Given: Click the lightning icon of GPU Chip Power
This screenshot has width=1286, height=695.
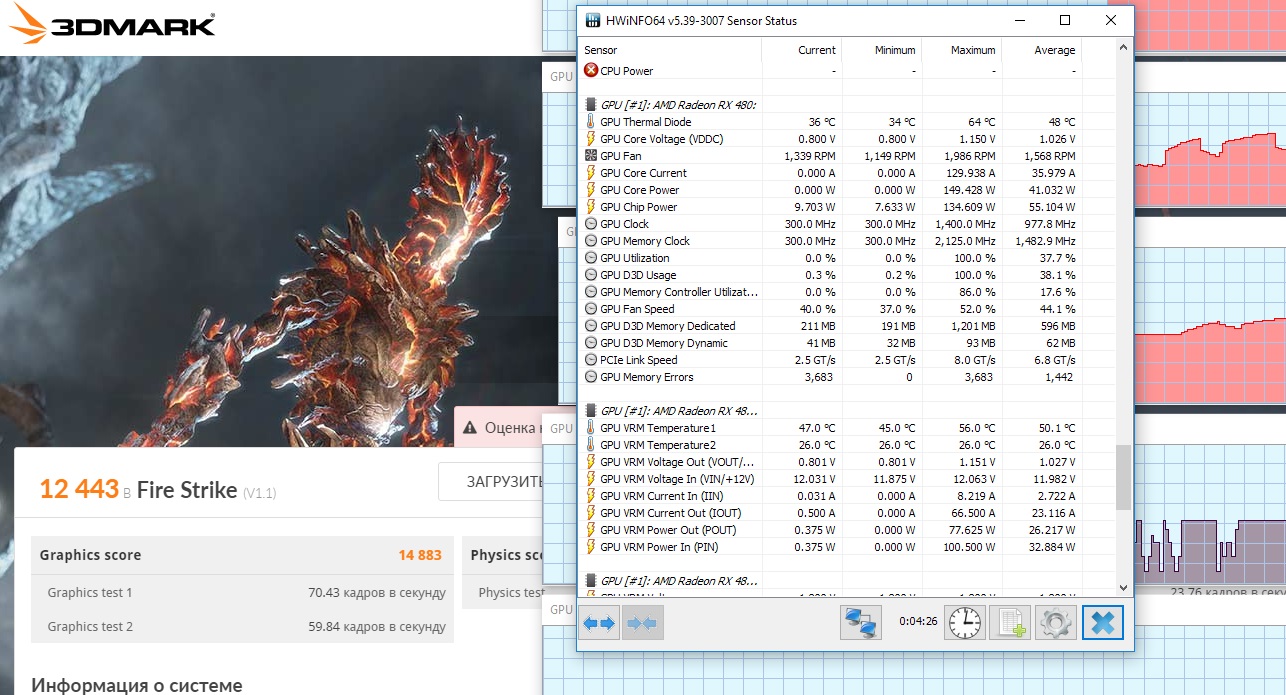Looking at the screenshot, I should click(x=591, y=207).
